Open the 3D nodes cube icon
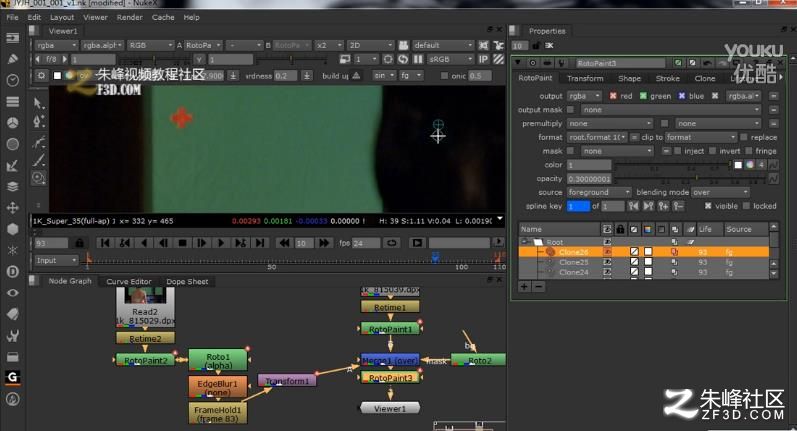Image resolution: width=797 pixels, height=431 pixels. click(x=13, y=229)
